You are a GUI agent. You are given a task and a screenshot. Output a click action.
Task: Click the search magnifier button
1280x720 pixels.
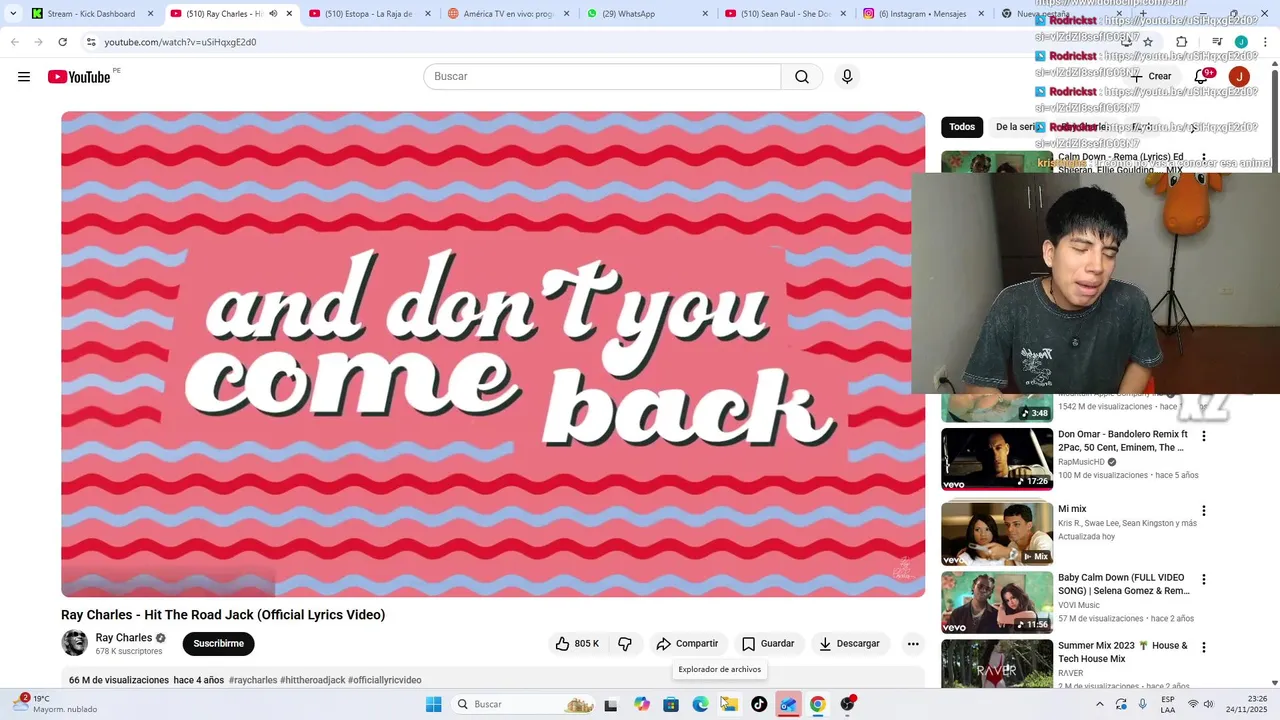pos(802,77)
